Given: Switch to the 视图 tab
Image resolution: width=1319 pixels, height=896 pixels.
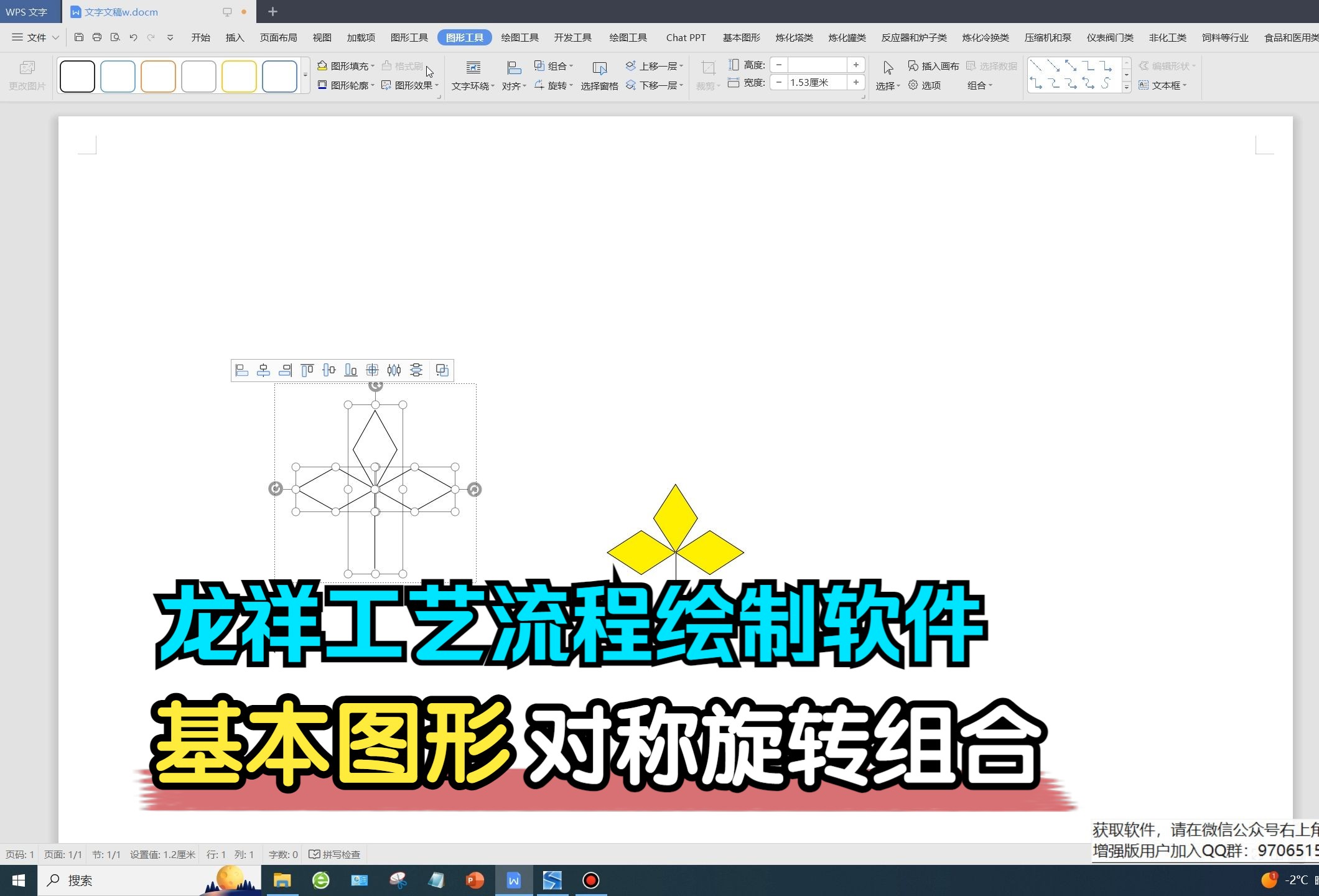Looking at the screenshot, I should (322, 37).
